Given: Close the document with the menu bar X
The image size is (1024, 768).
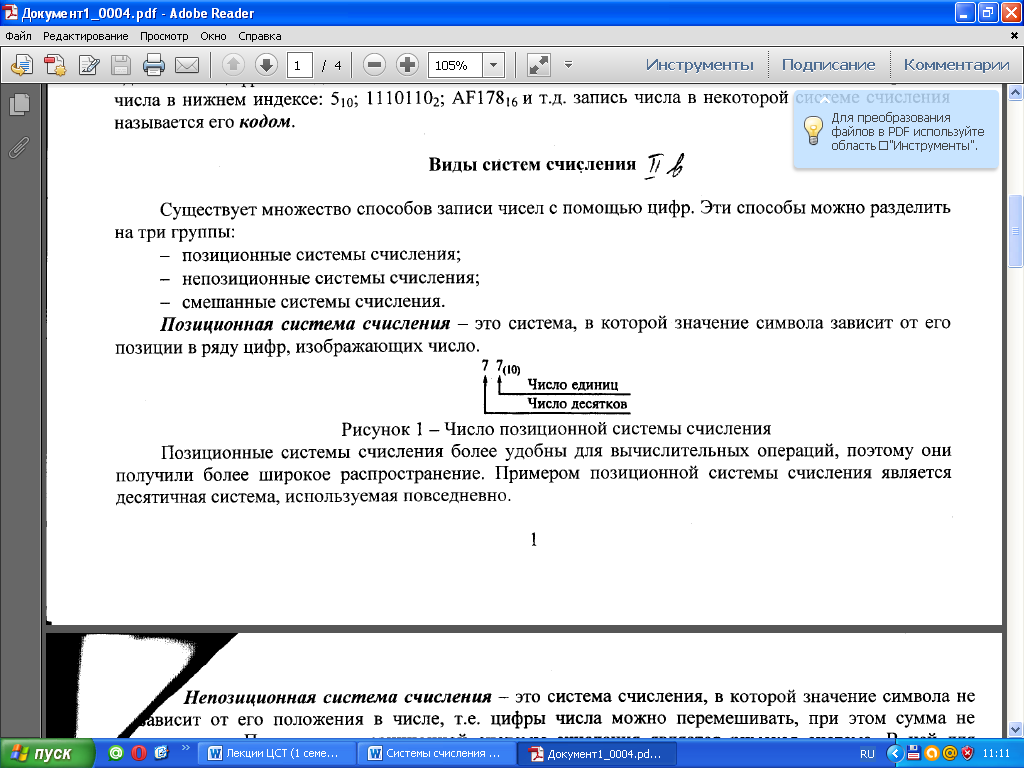Looking at the screenshot, I should click(1014, 36).
